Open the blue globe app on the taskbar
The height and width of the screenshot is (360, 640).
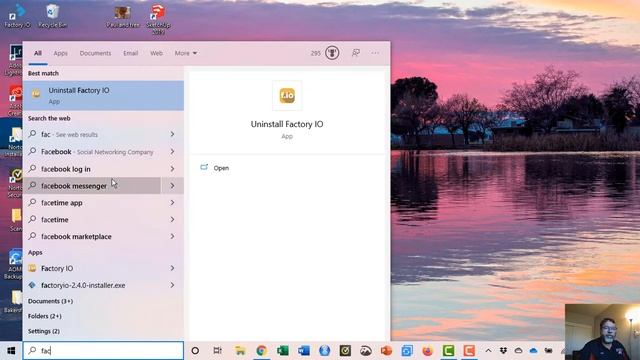324,351
